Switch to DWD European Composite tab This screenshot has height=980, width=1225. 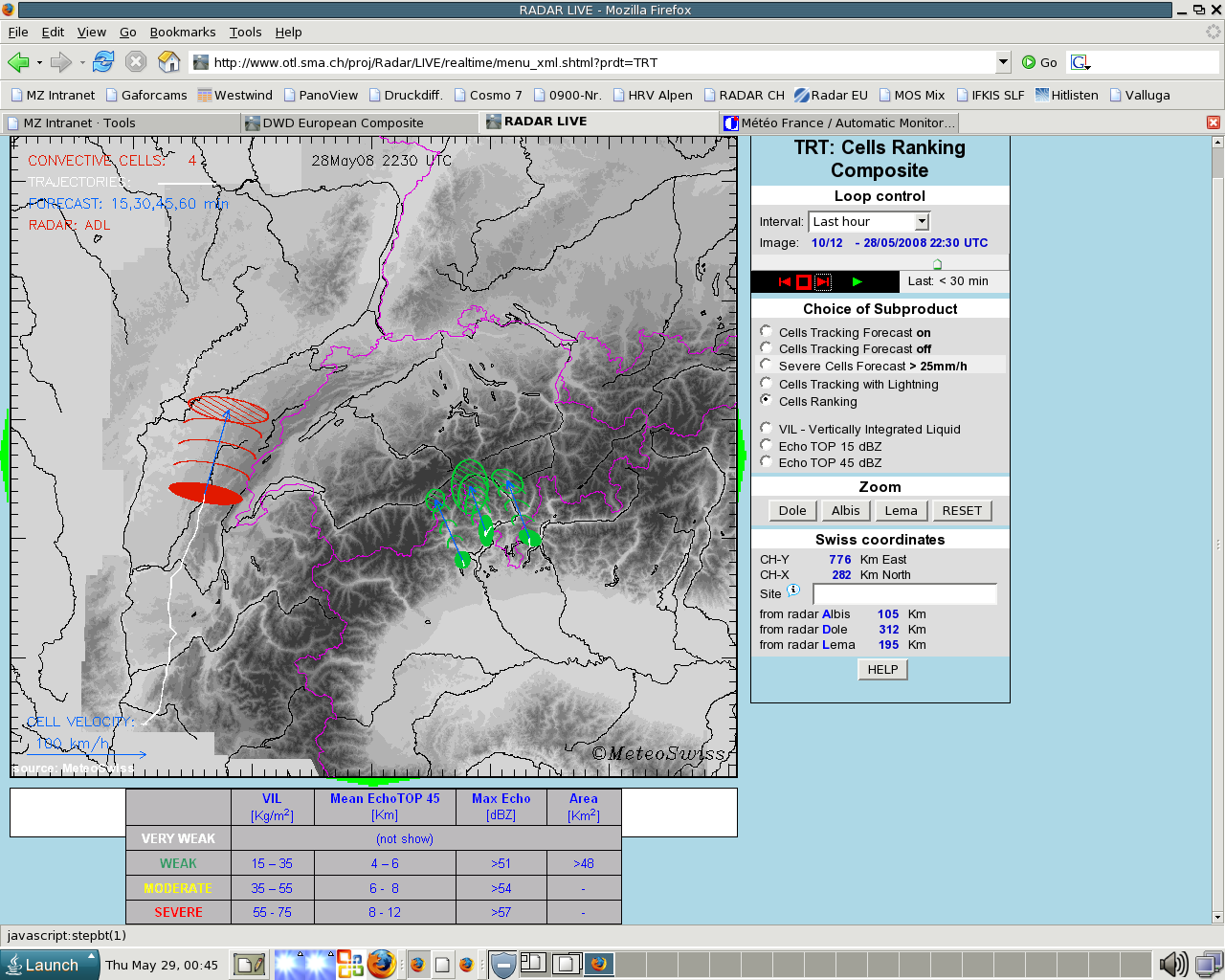343,122
